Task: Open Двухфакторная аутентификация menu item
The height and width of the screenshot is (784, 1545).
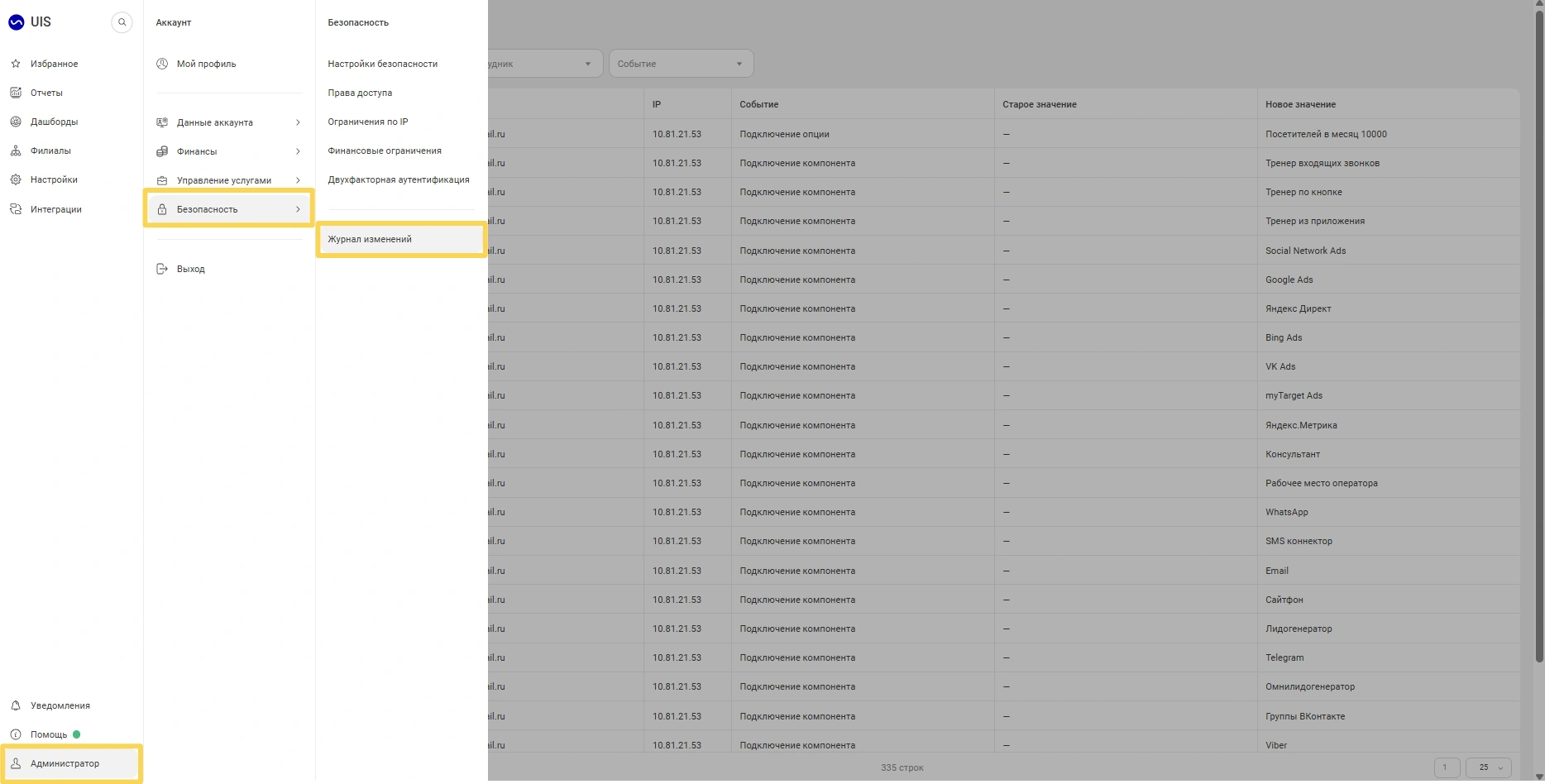Action: [399, 179]
